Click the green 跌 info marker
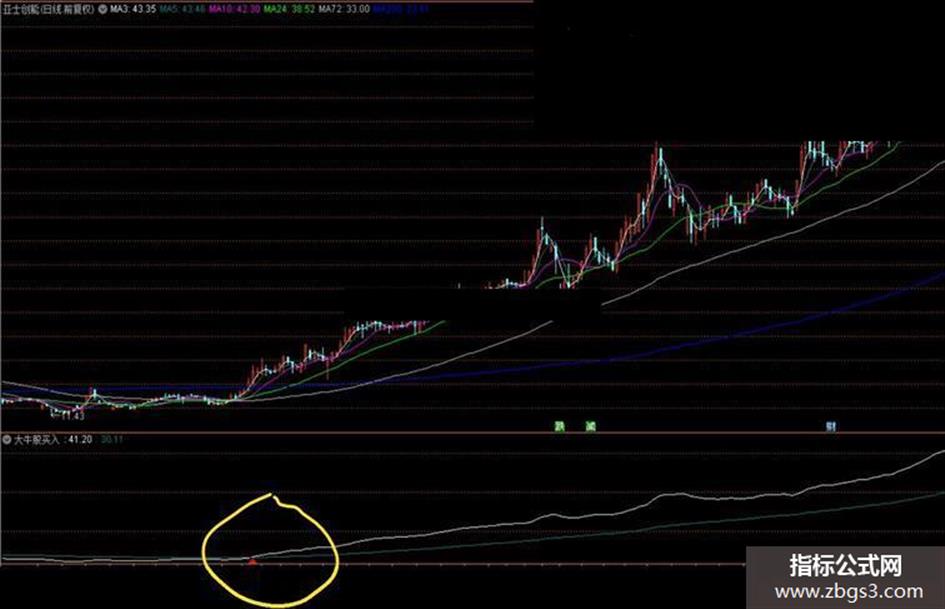945x609 pixels. [x=559, y=427]
